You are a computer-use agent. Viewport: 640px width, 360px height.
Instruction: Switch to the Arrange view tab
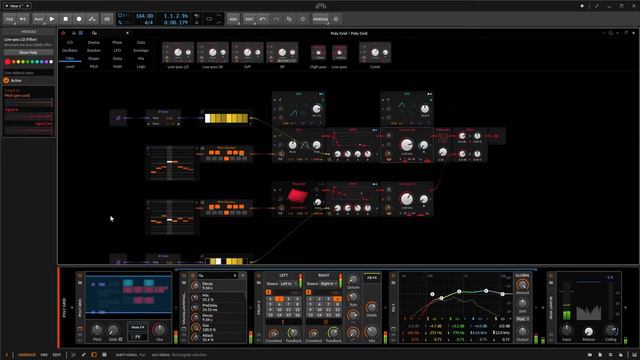coord(27,355)
